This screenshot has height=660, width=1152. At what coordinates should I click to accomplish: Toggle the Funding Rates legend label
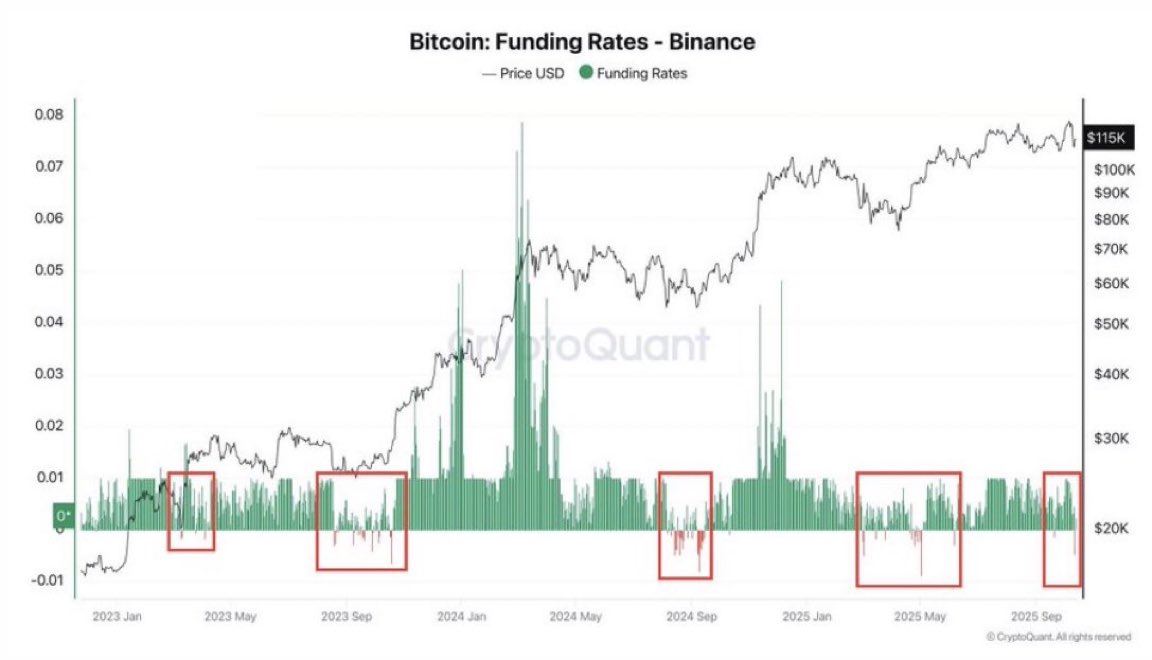coord(642,73)
